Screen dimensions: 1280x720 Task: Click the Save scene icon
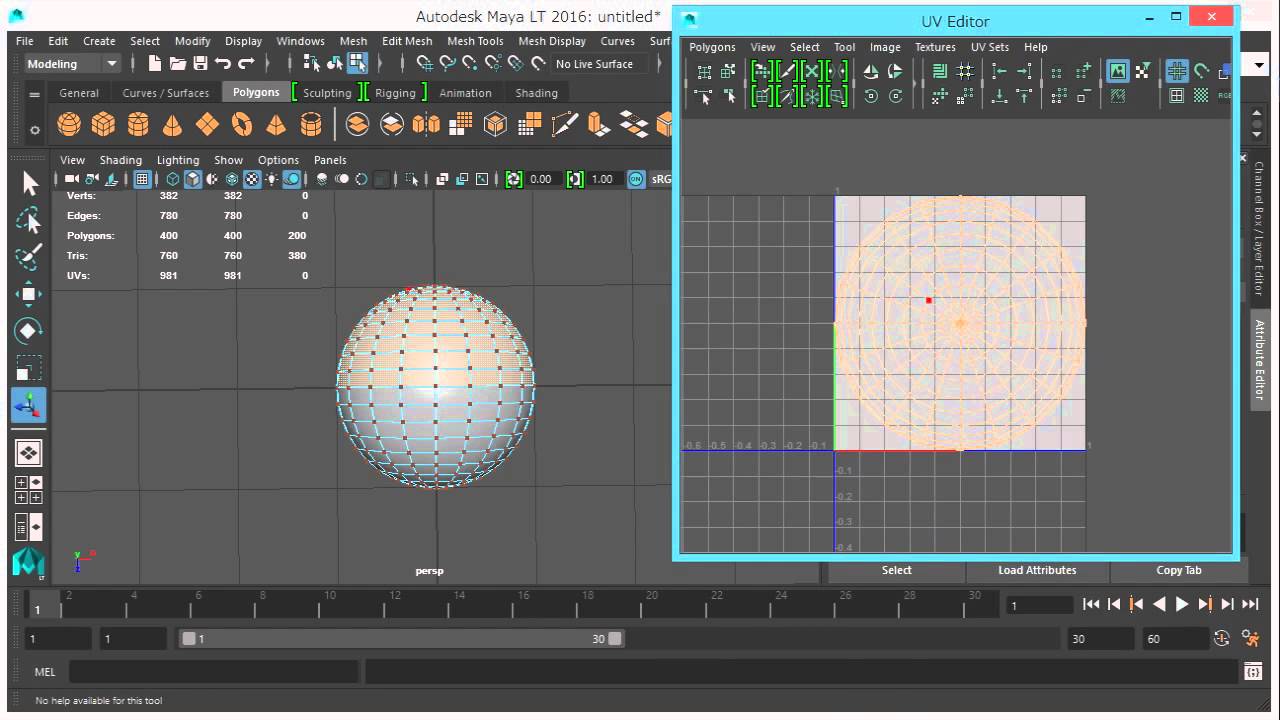[x=200, y=64]
